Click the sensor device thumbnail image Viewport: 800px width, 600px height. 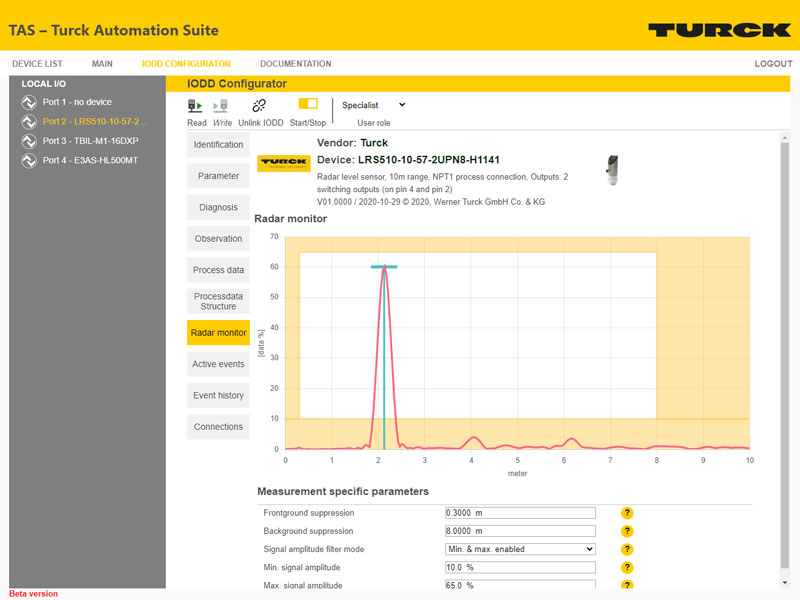(x=612, y=169)
